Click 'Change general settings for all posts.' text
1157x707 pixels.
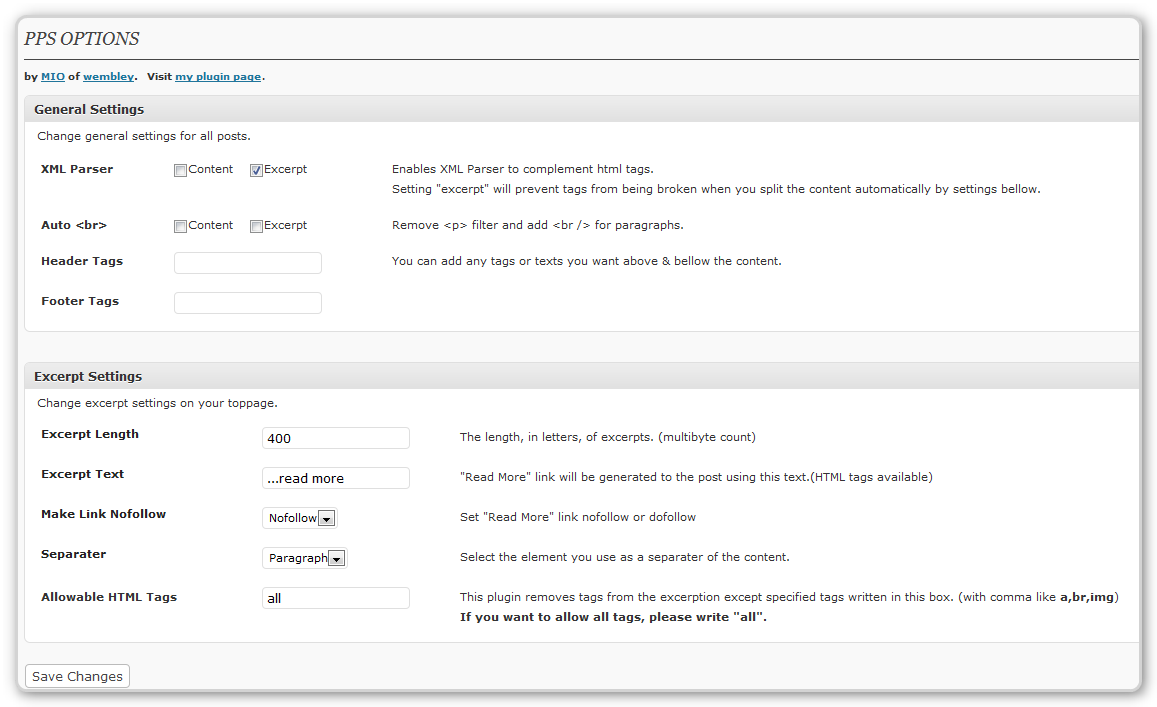[x=144, y=136]
